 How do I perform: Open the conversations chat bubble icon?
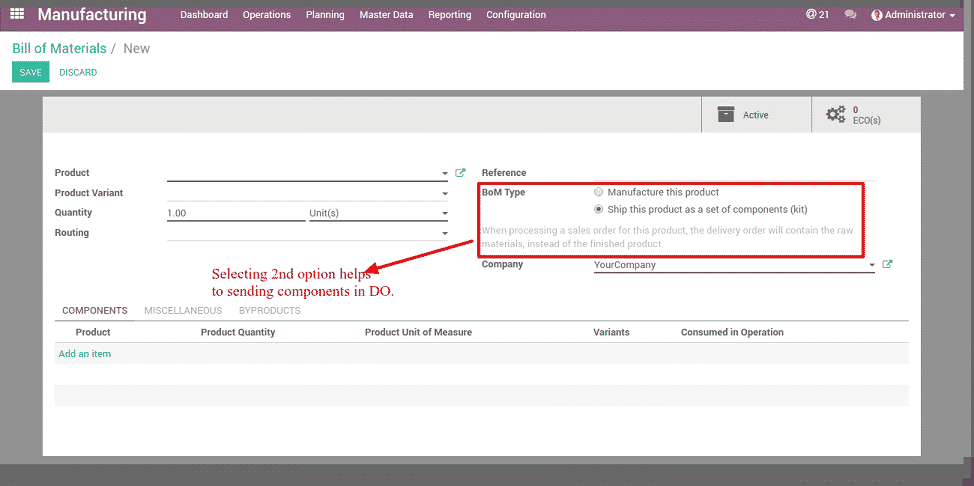pyautogui.click(x=850, y=15)
